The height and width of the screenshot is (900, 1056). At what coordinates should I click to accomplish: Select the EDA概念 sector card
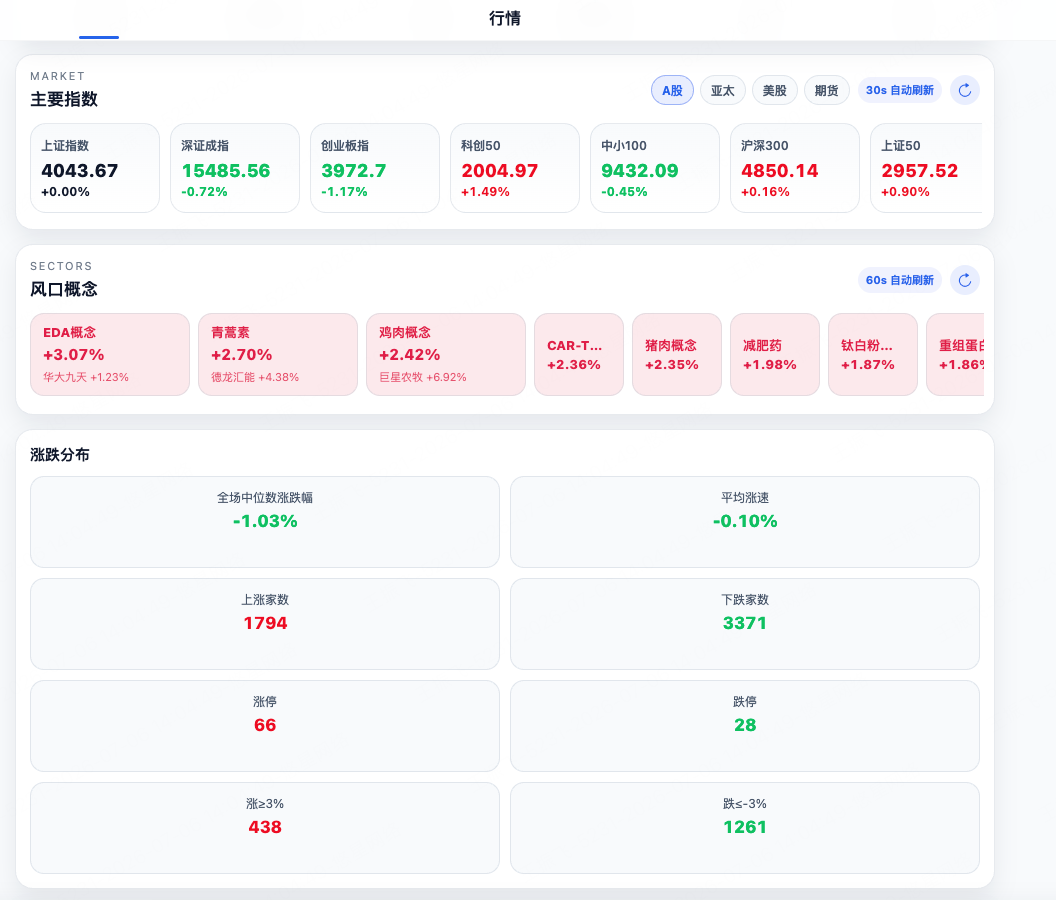[110, 354]
